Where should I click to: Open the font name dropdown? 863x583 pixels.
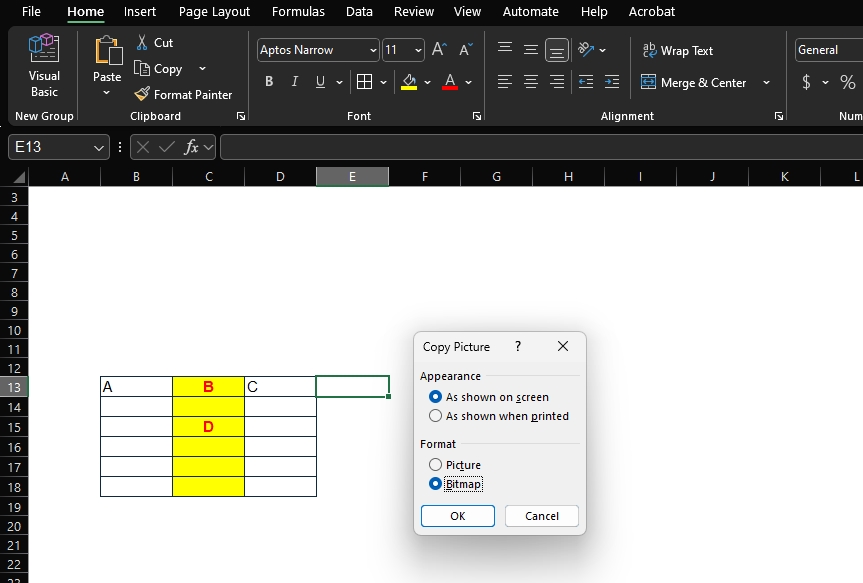373,50
